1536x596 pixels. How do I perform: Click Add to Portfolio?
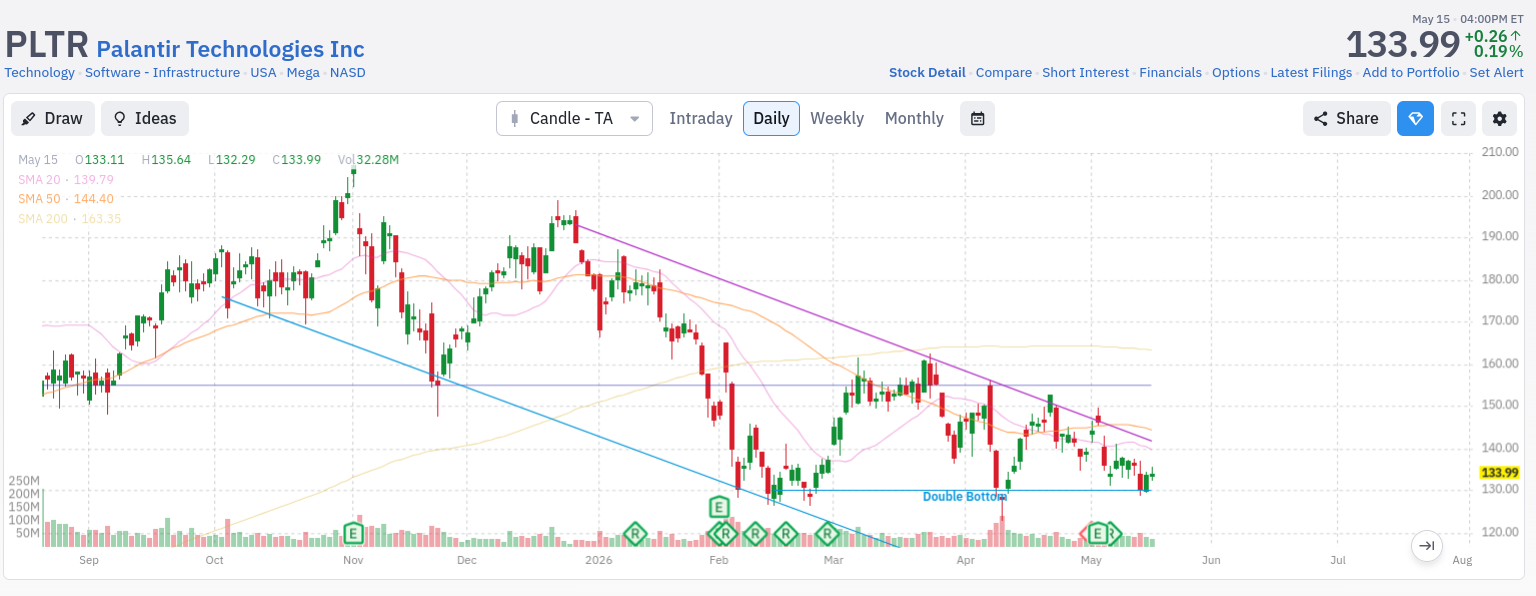[x=1410, y=73]
